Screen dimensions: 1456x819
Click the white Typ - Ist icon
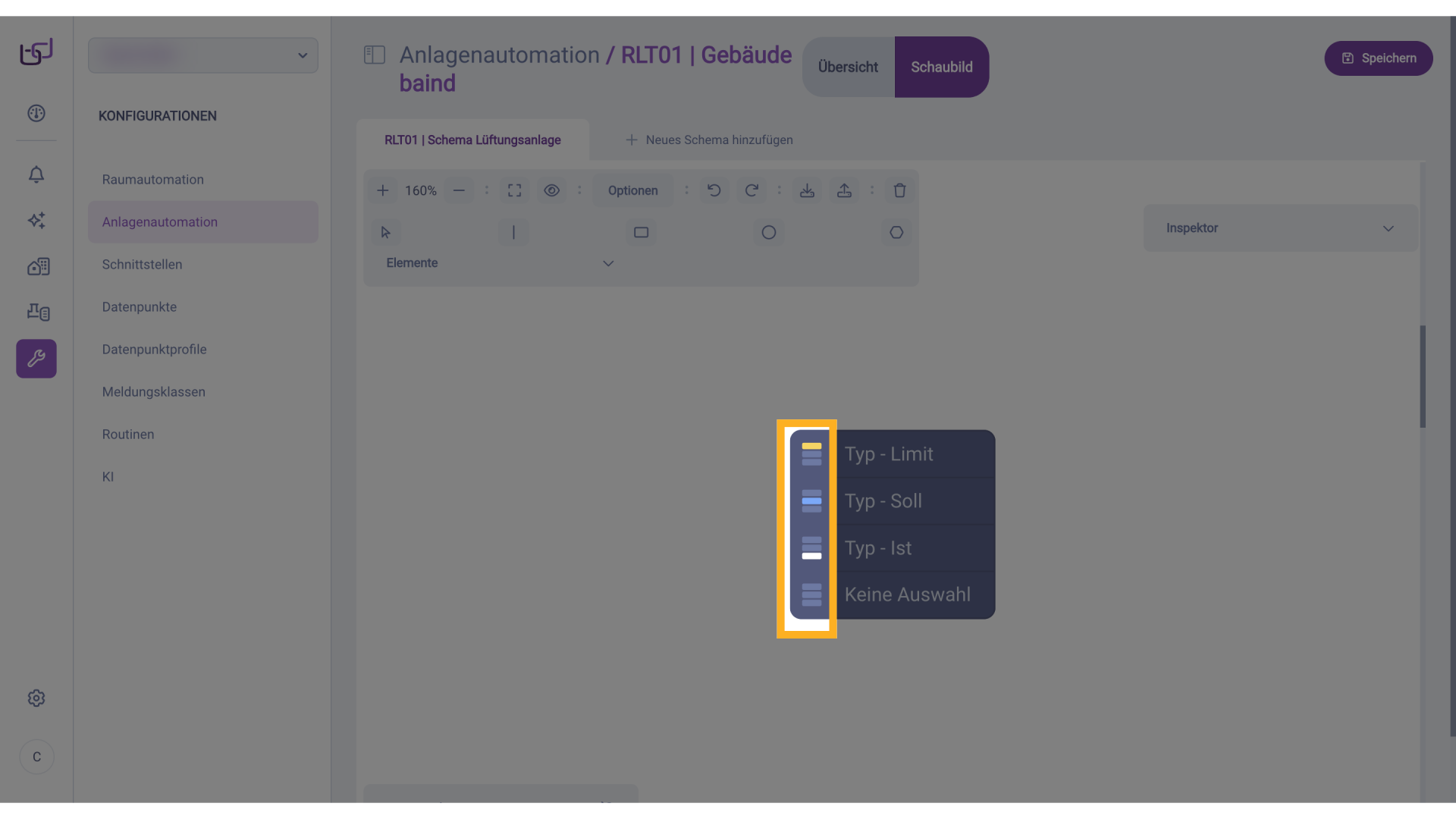[x=811, y=548]
